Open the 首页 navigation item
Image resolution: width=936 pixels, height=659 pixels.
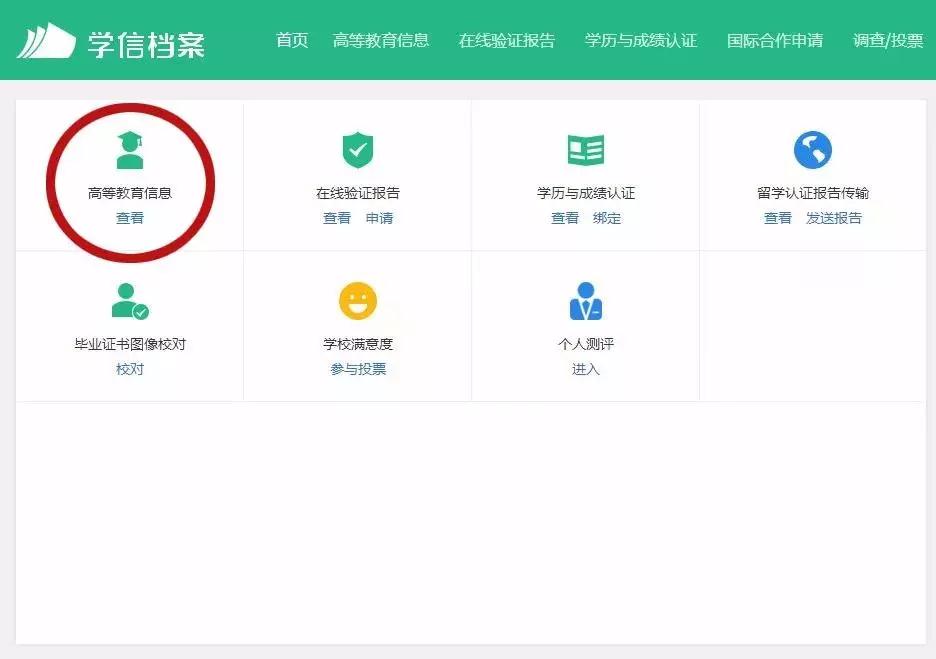tap(292, 41)
